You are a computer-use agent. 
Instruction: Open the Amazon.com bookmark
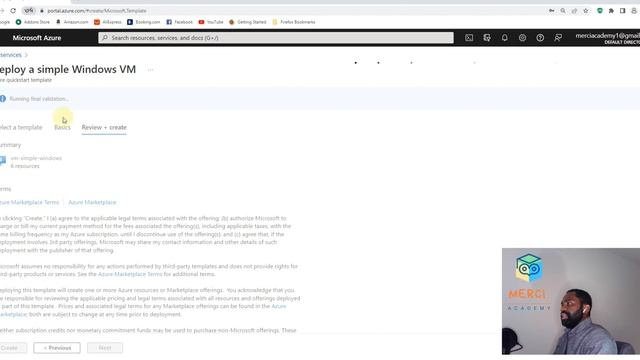point(72,22)
